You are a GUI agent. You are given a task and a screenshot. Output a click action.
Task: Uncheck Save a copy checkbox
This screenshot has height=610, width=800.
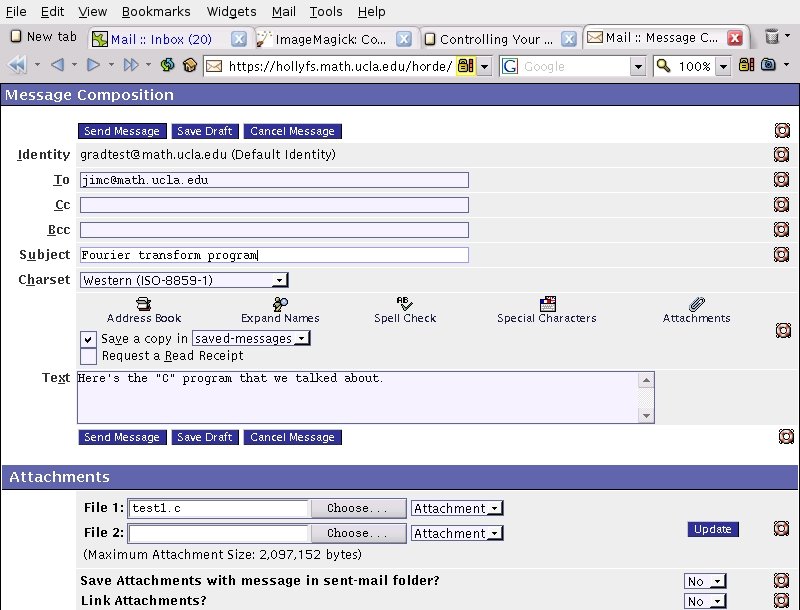(88, 339)
